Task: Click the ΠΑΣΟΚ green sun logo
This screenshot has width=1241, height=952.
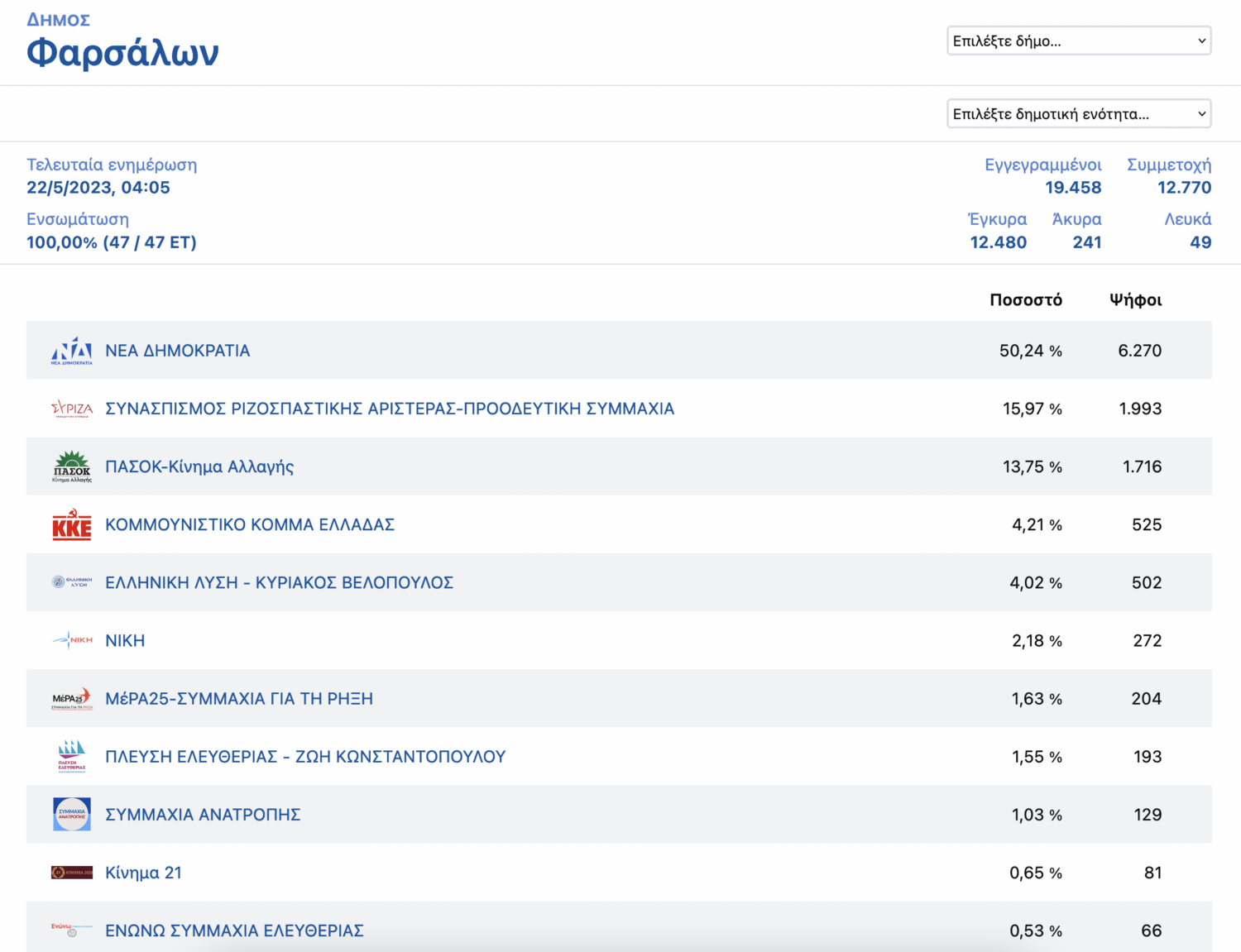Action: pyautogui.click(x=72, y=466)
